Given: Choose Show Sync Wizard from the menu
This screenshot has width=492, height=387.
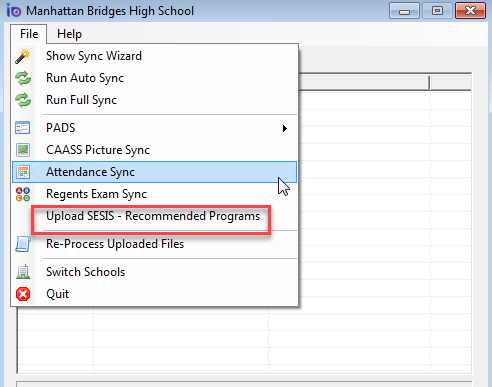Looking at the screenshot, I should [154, 56].
